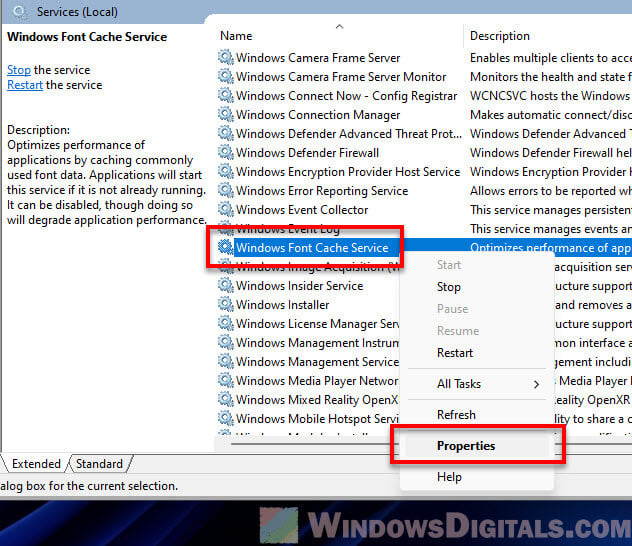Screen dimensions: 632x546
Task: Click gear icon beside Windows Mixed Reality OpenXR
Action: pyautogui.click(x=226, y=399)
